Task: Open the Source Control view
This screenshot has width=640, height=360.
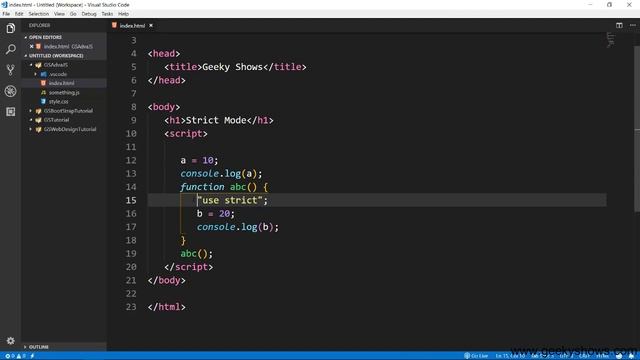Action: click(11, 70)
